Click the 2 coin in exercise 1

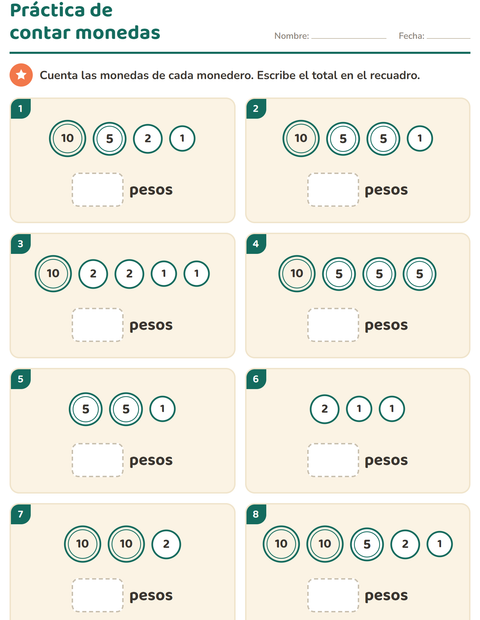click(147, 138)
